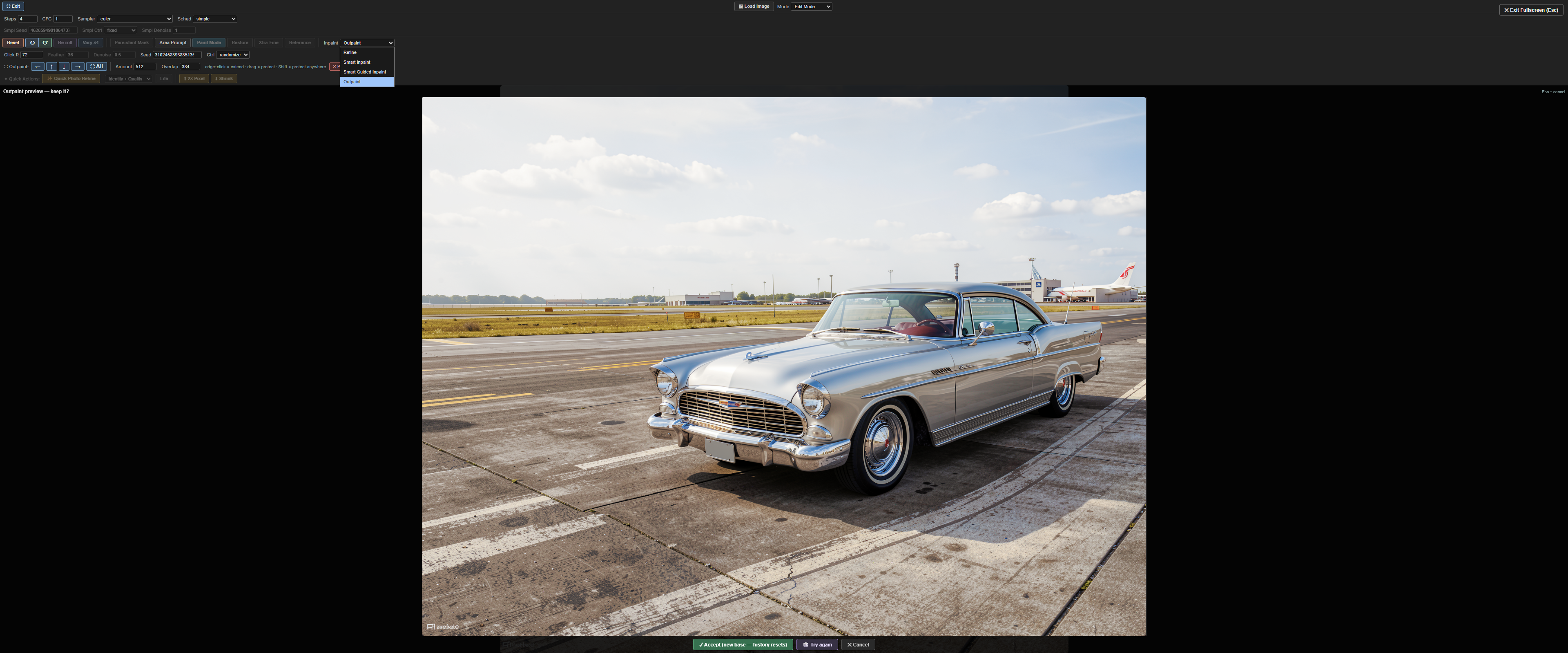Toggle the Restore option

coord(240,42)
